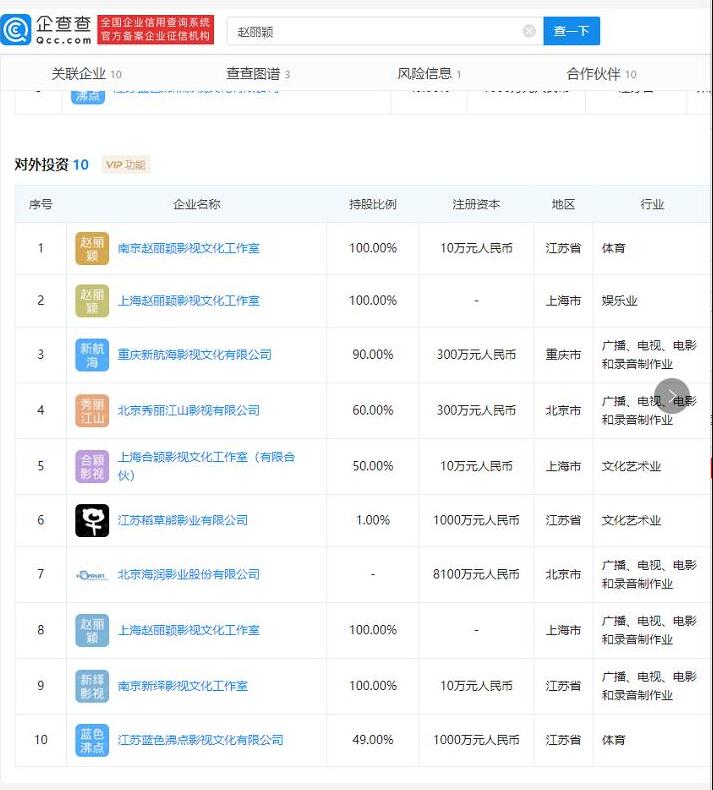713x790 pixels.
Task: Open the 合作伙伴 tab
Action: click(x=601, y=74)
